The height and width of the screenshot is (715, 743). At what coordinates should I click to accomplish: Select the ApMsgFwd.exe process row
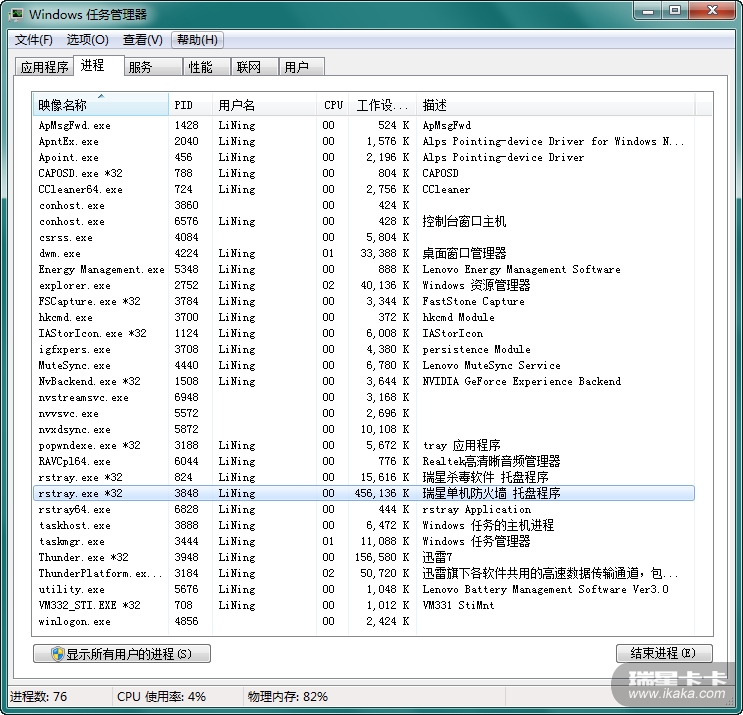pyautogui.click(x=364, y=125)
